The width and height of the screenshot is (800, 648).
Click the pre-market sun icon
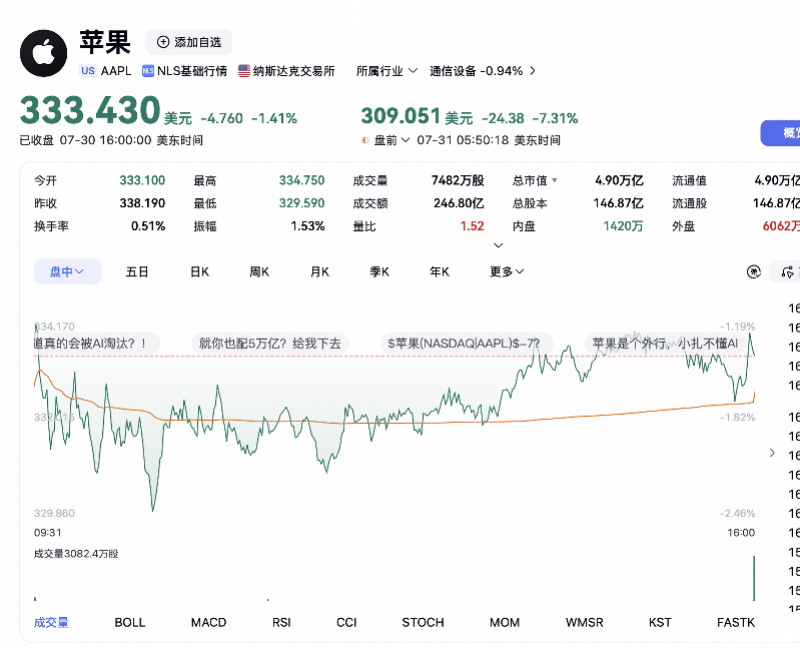(x=365, y=140)
